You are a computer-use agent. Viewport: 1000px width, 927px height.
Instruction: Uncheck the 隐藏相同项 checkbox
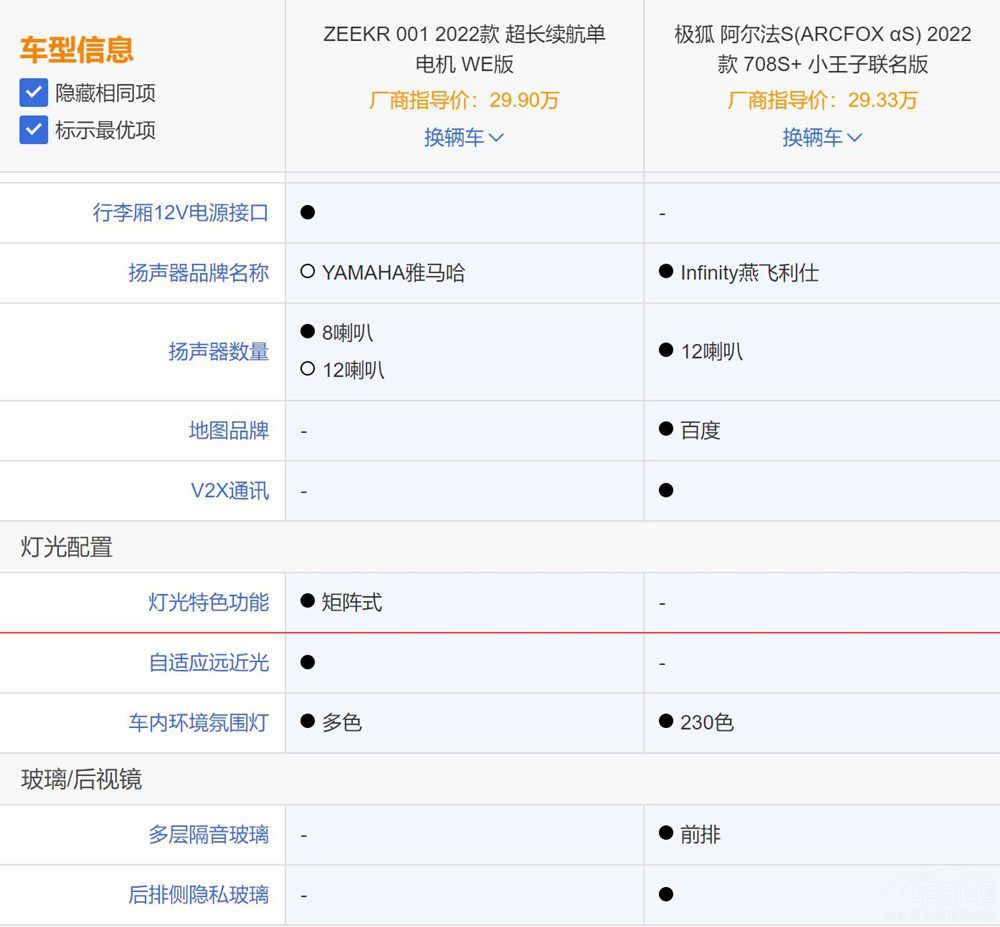tap(33, 92)
